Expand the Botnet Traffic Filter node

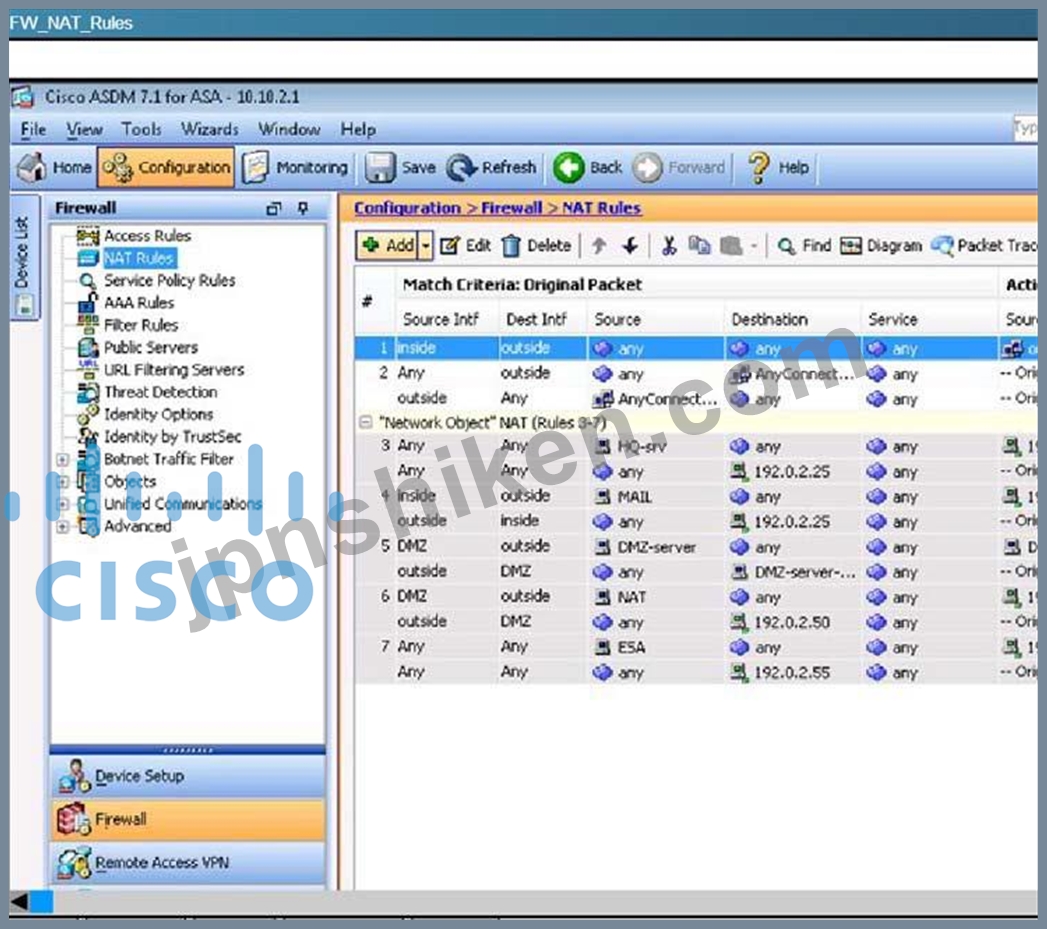click(x=62, y=459)
